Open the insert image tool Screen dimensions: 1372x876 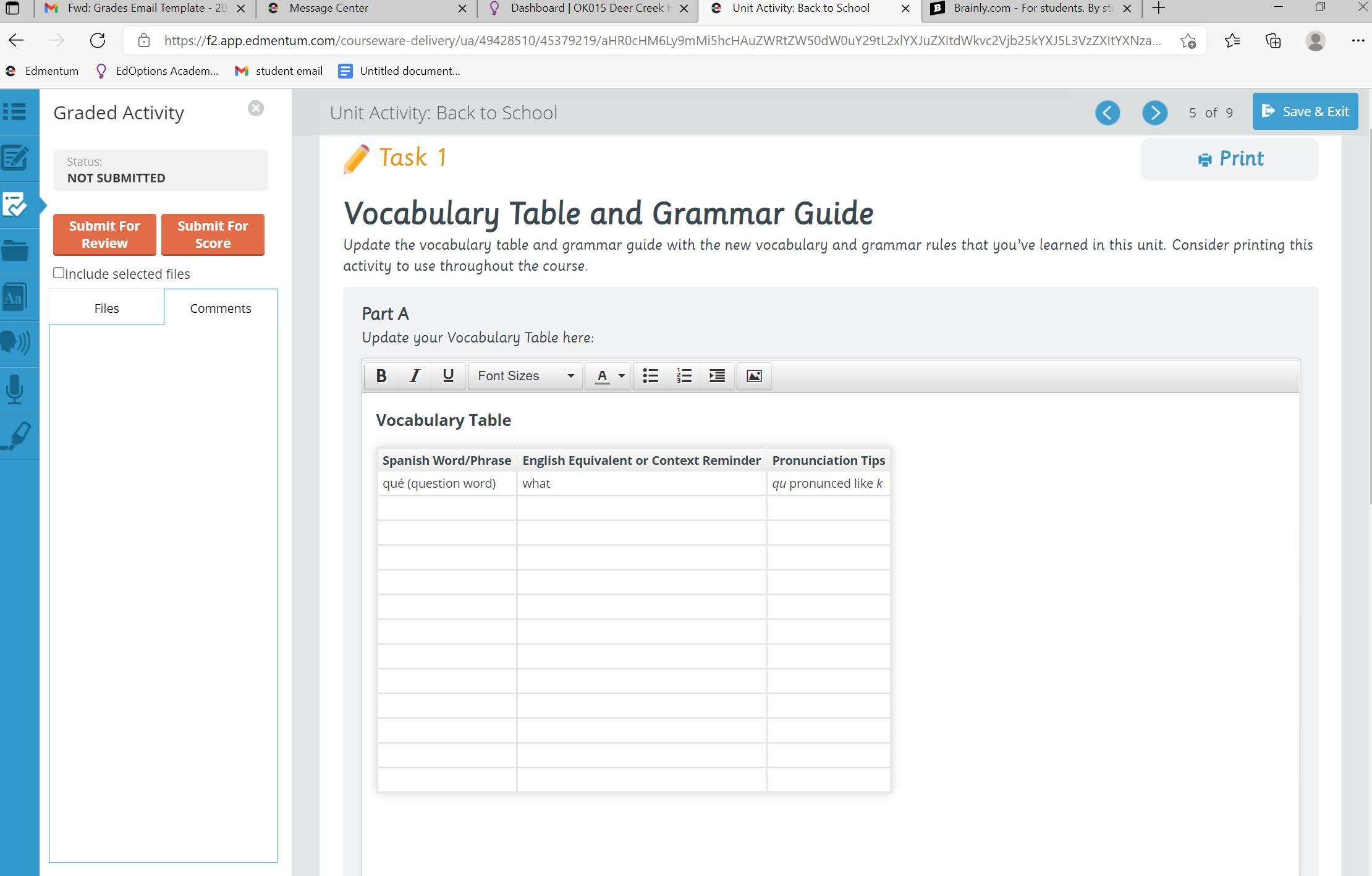(x=754, y=376)
